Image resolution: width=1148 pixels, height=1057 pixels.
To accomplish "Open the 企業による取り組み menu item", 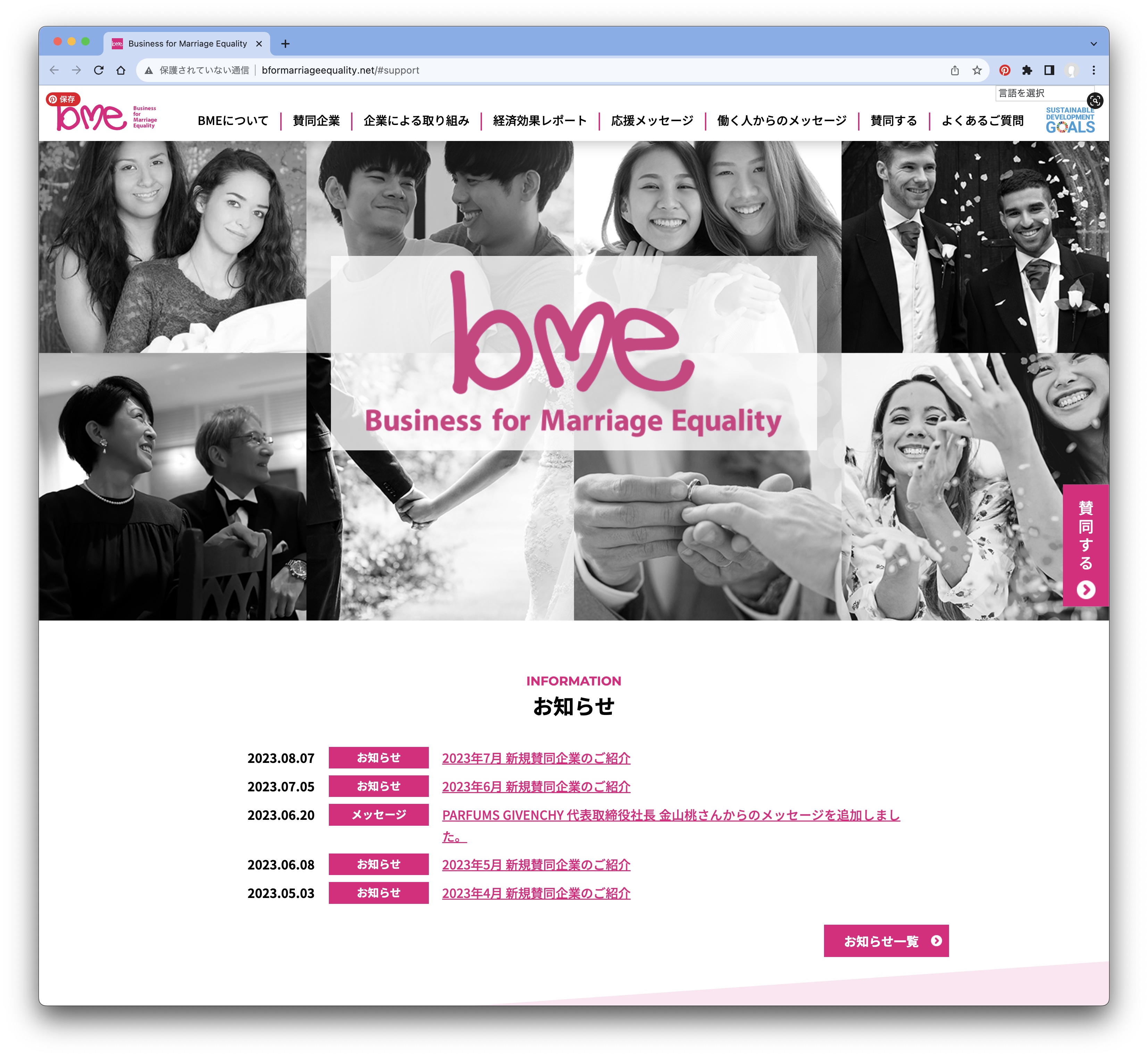I will pos(416,121).
